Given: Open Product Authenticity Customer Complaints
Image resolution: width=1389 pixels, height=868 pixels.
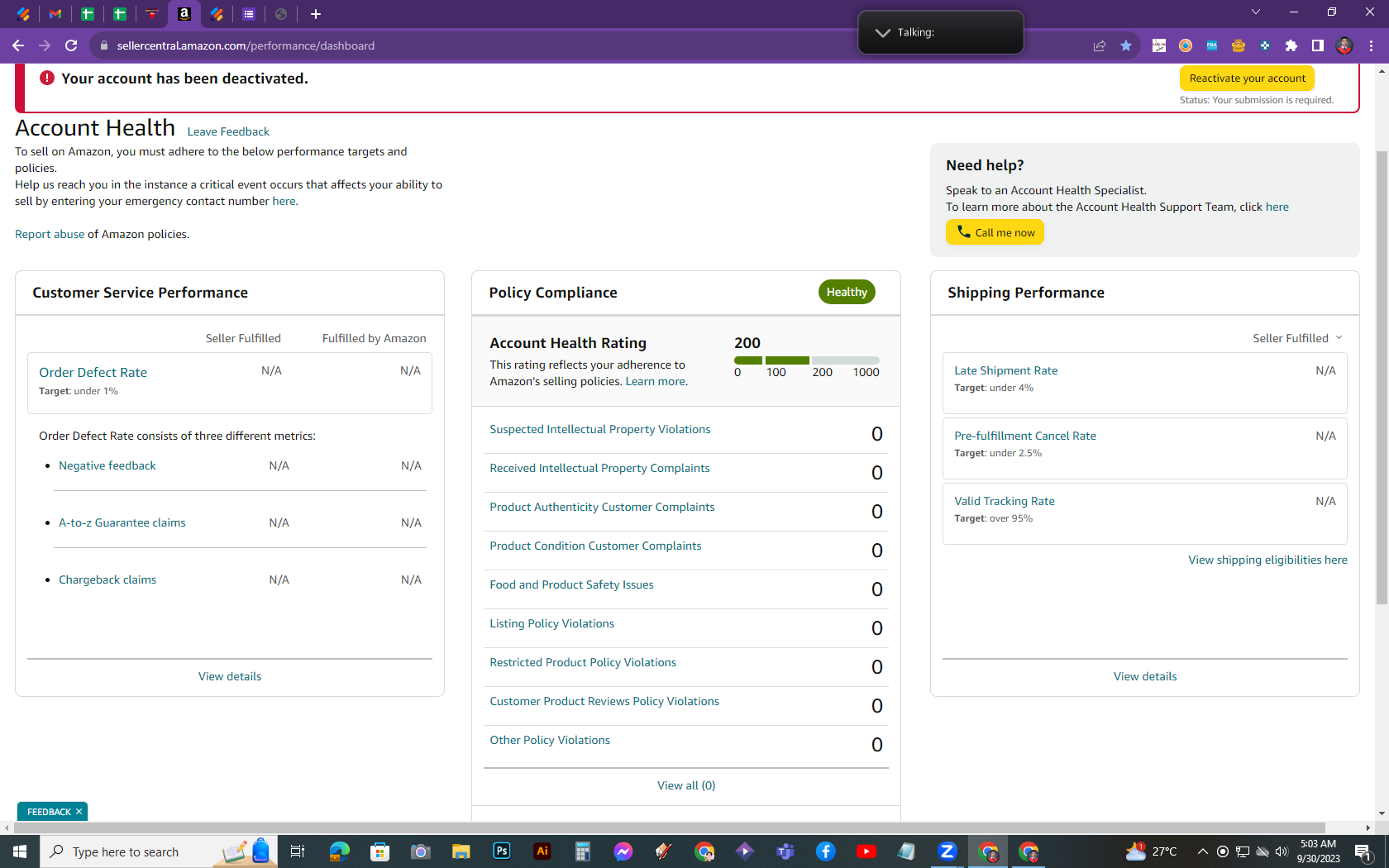Looking at the screenshot, I should coord(602,507).
